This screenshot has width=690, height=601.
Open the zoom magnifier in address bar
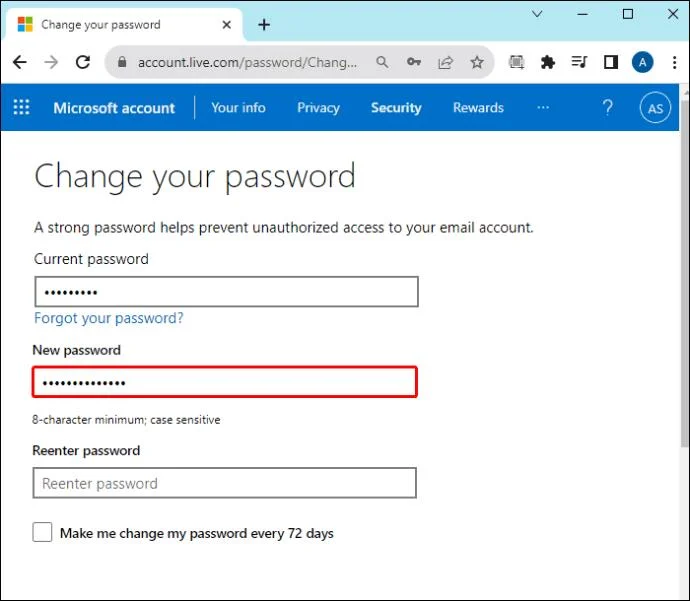[x=382, y=62]
